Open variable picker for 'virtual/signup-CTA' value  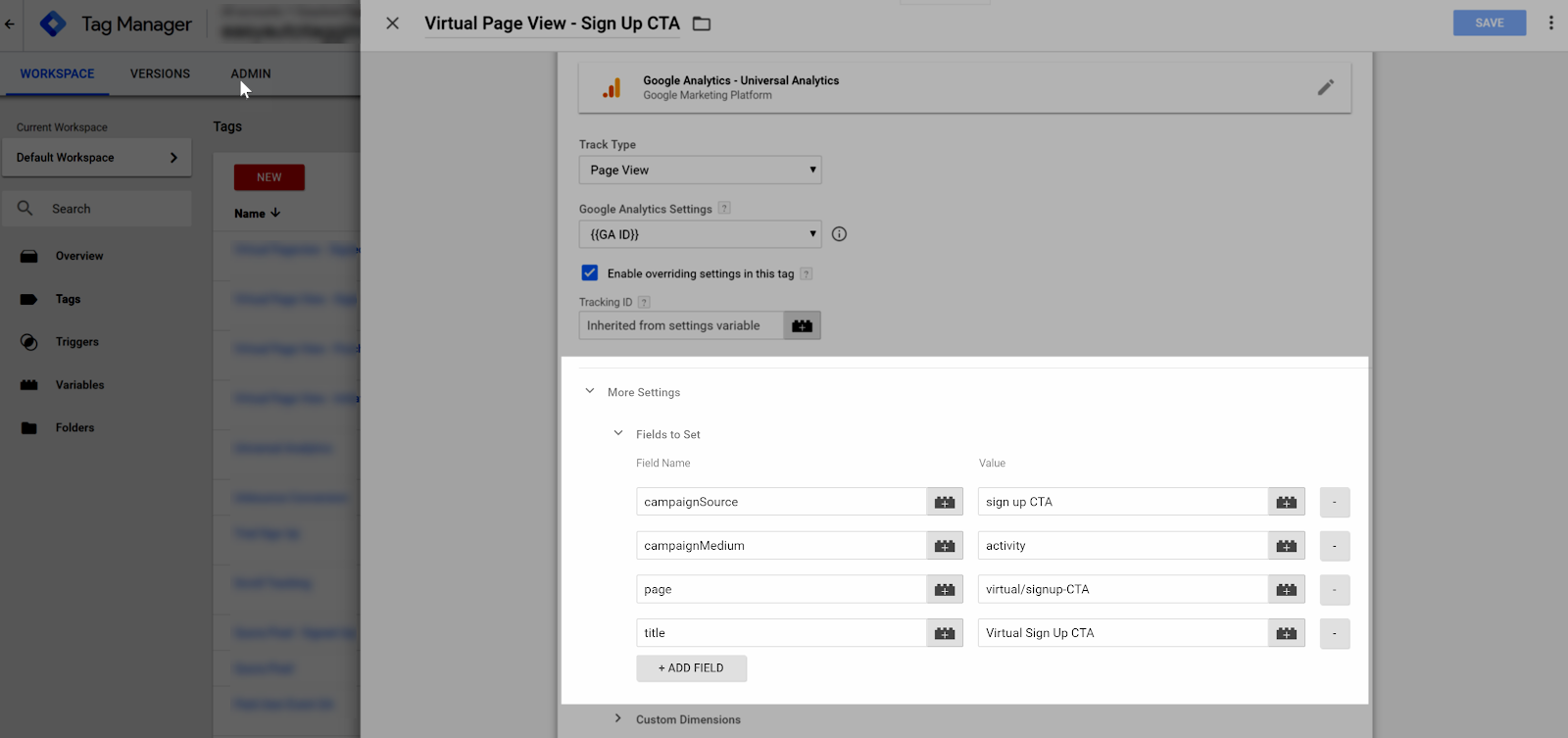(1287, 589)
